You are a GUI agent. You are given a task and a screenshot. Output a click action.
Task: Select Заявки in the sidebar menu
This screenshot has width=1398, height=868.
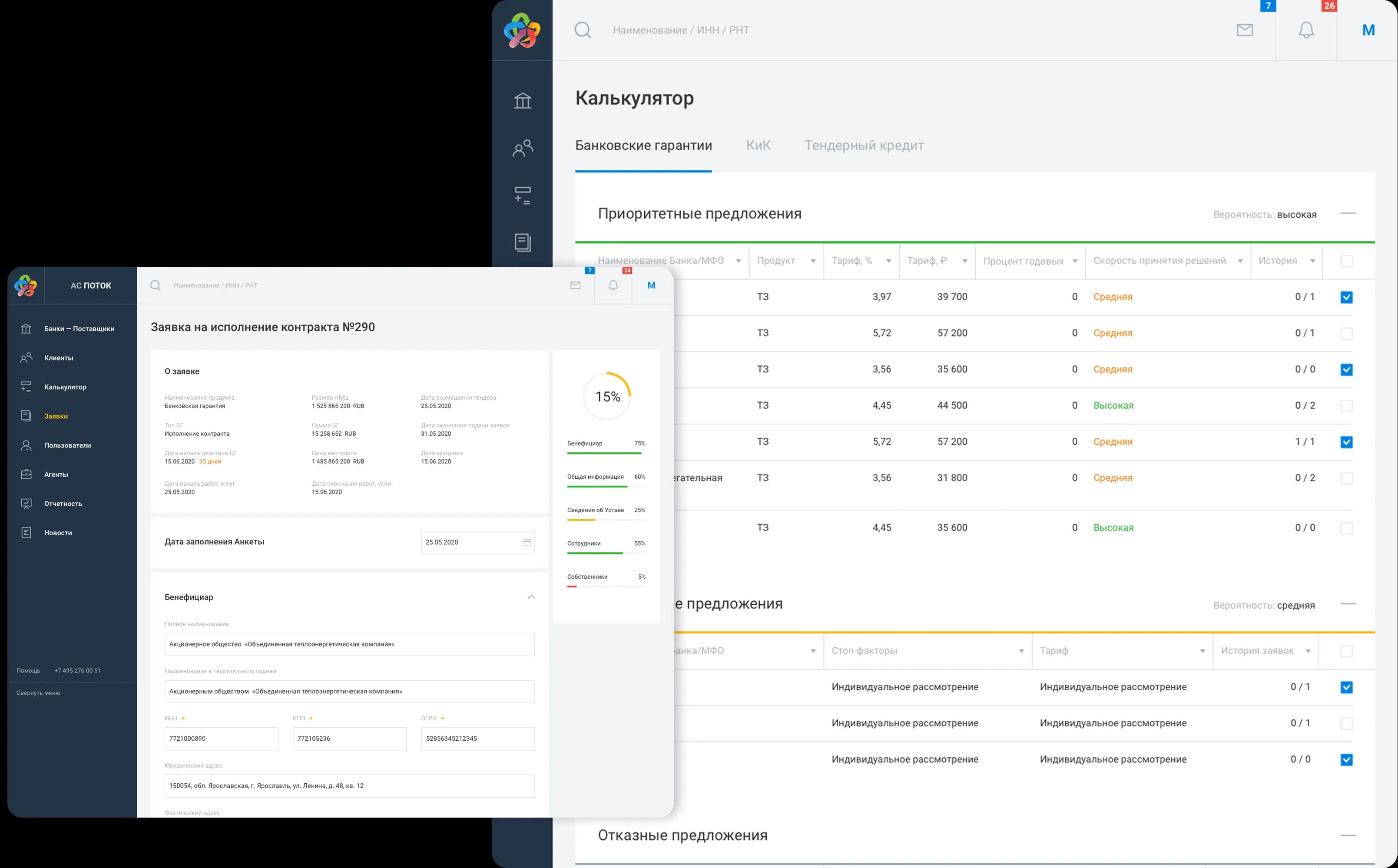click(56, 416)
